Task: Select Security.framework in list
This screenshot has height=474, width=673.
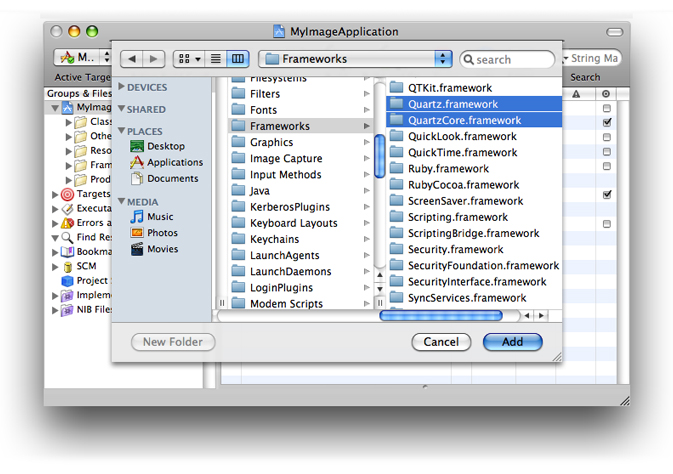Action: [455, 249]
